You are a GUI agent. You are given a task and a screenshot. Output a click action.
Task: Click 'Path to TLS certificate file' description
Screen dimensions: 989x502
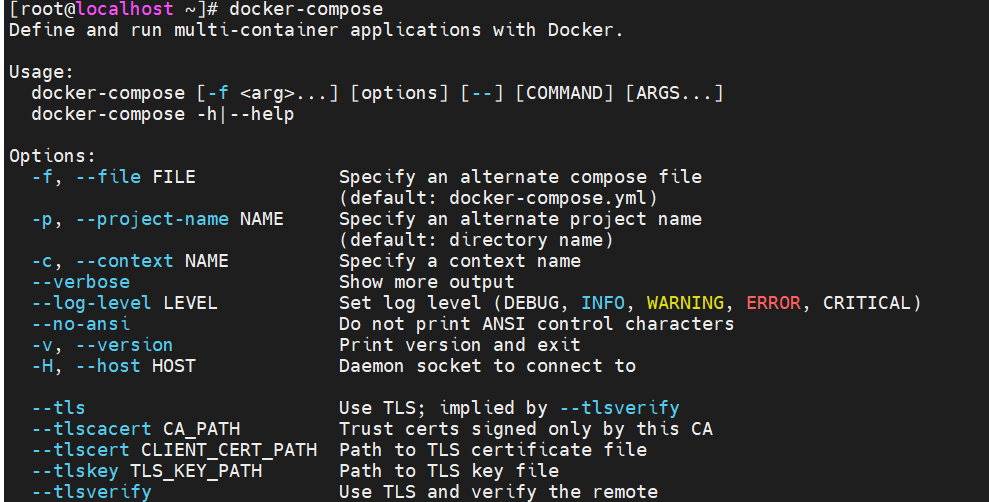pyautogui.click(x=493, y=450)
